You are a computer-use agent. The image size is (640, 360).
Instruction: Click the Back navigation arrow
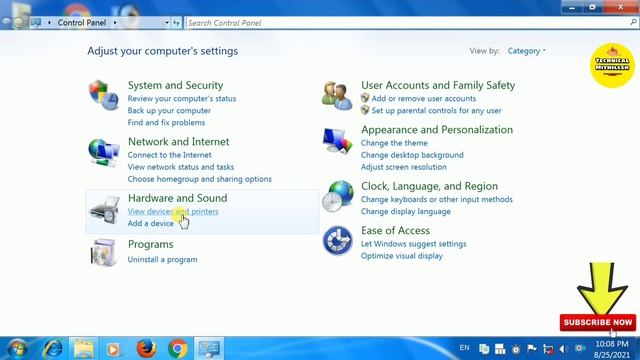6,23
